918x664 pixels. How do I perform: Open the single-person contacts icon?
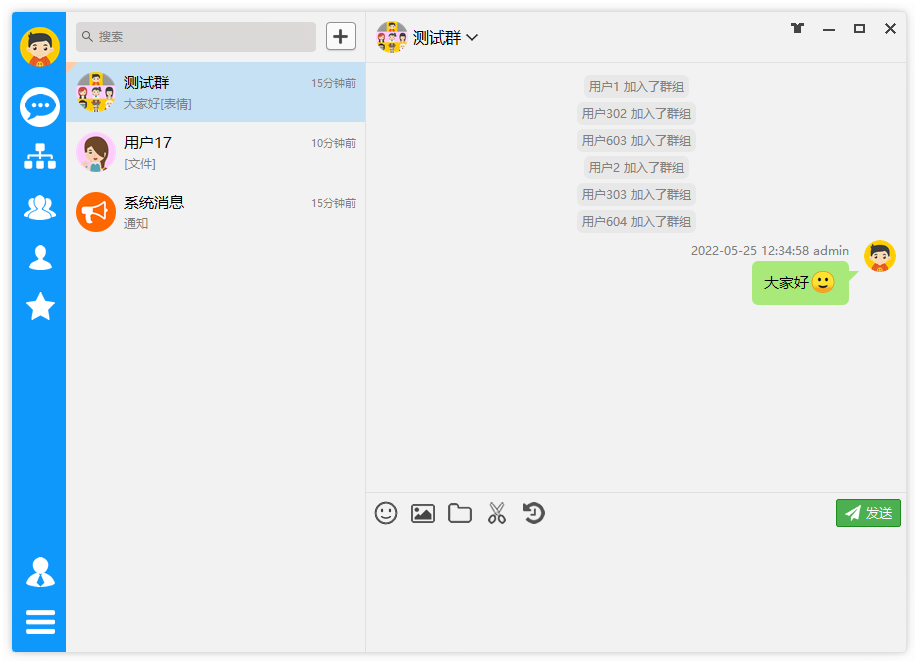(x=40, y=258)
